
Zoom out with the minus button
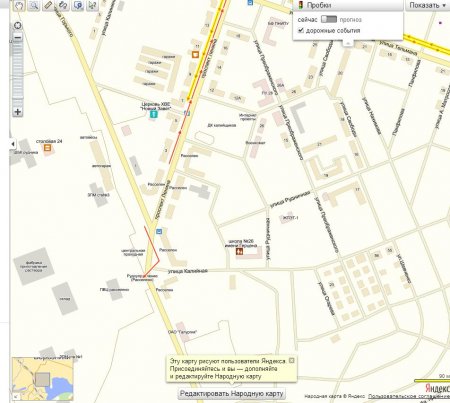[x=18, y=37]
